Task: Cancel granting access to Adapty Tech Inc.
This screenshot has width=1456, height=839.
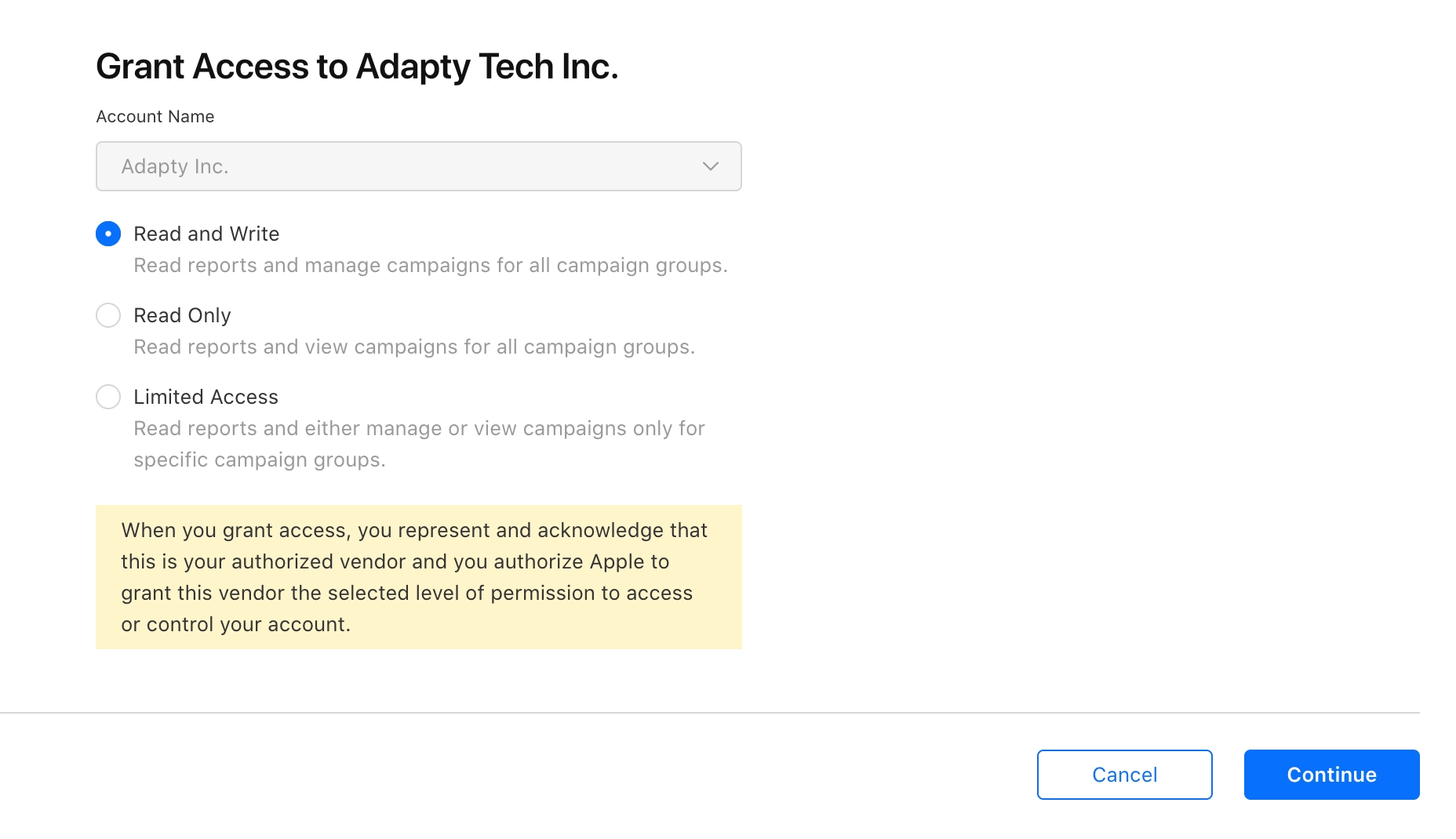Action: pyautogui.click(x=1124, y=775)
